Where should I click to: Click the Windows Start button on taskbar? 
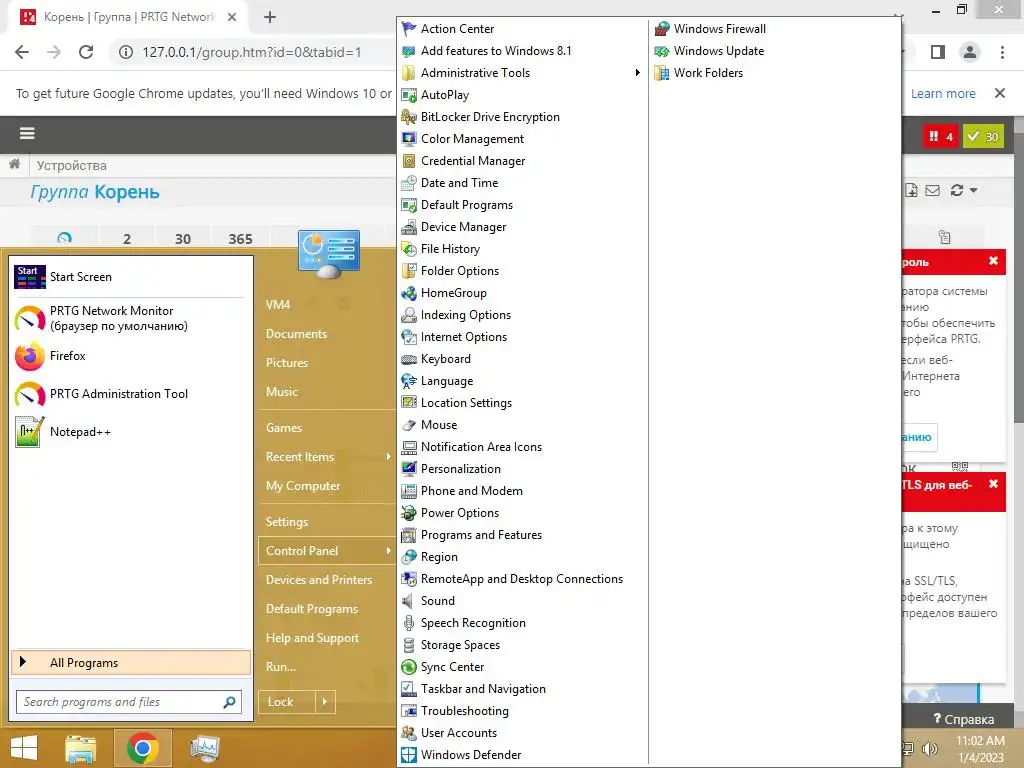click(x=24, y=747)
